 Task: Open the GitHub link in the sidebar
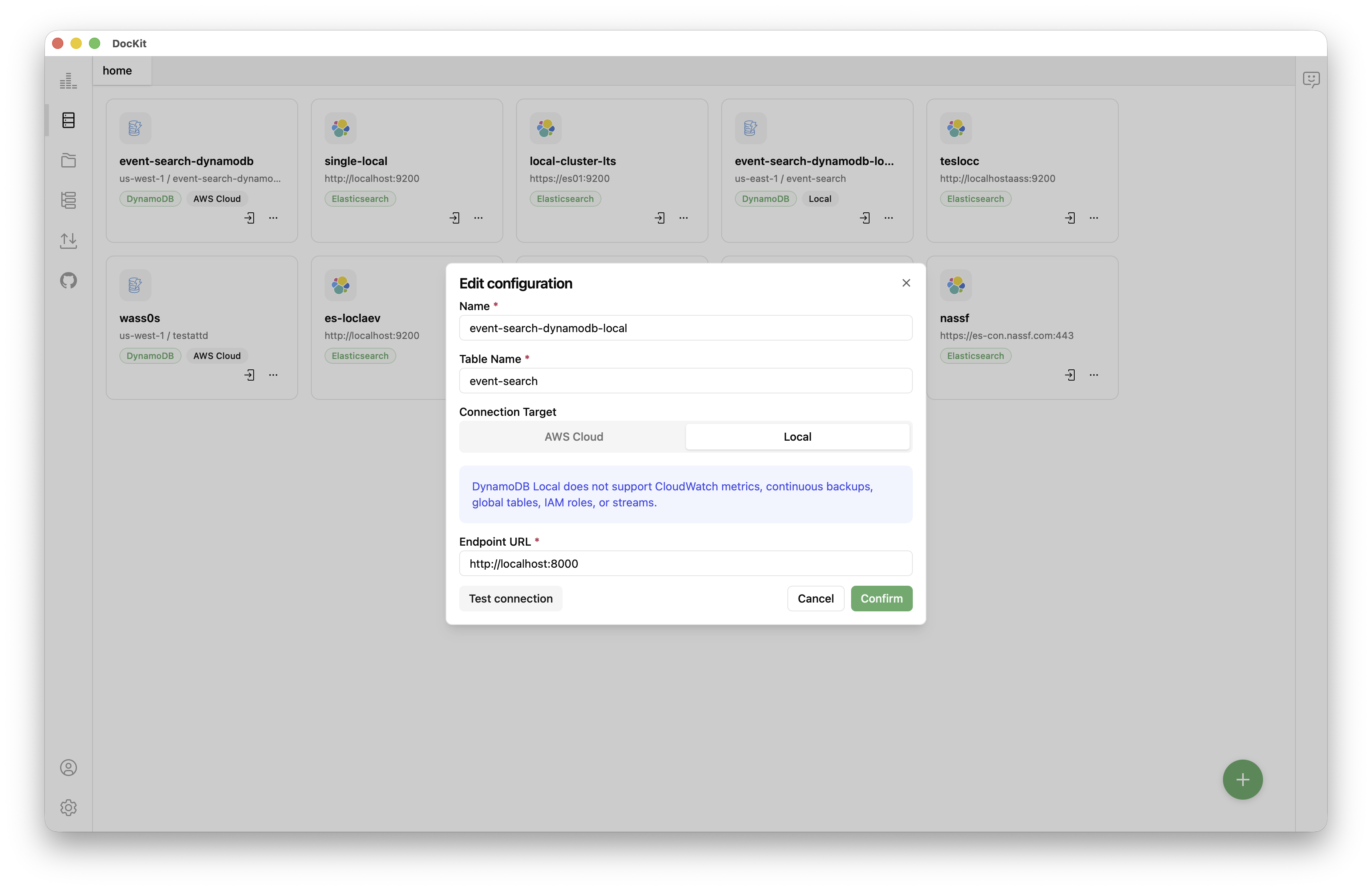68,280
